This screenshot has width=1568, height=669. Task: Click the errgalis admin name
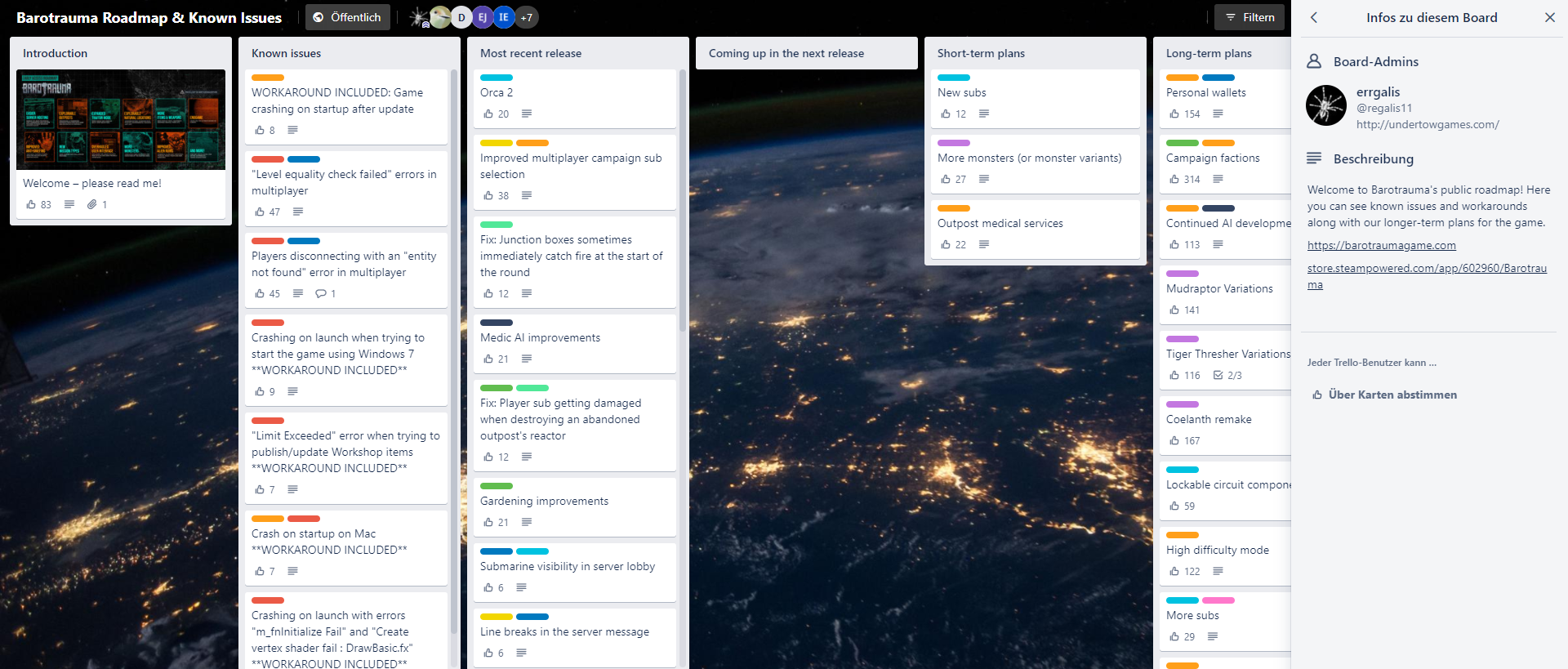[1379, 92]
